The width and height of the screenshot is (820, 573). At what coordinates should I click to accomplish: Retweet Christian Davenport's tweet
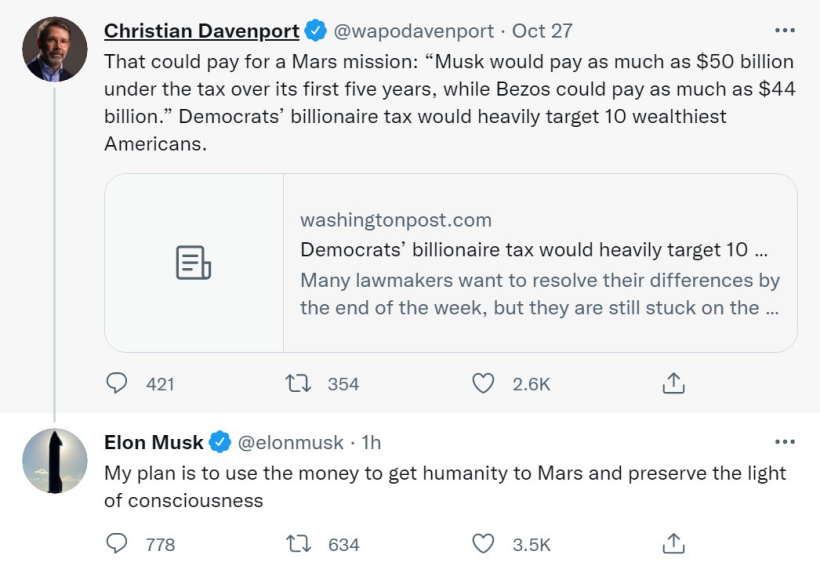click(x=296, y=383)
